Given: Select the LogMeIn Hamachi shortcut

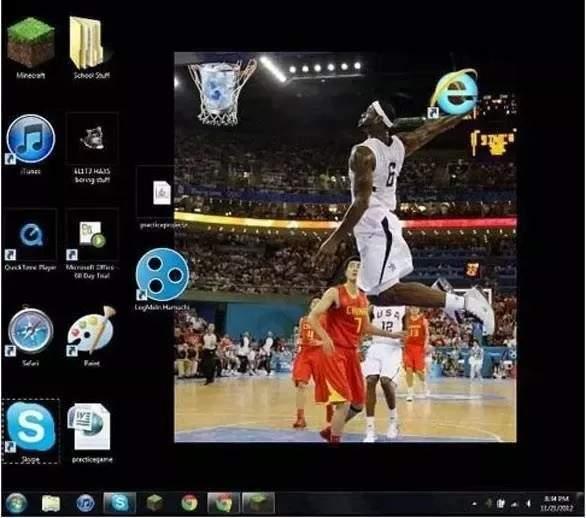Looking at the screenshot, I should (x=162, y=279).
